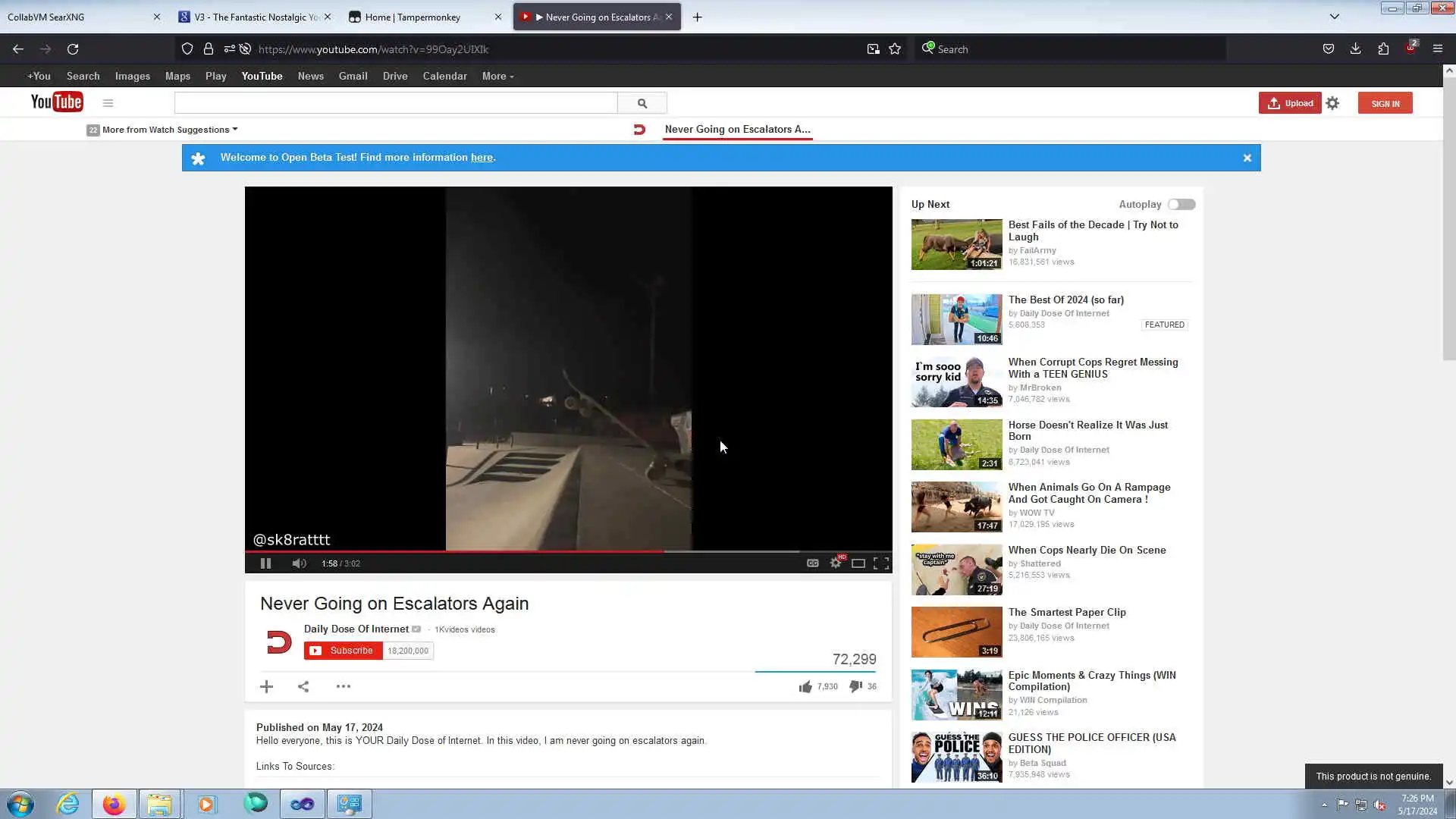Open the three-dots more actions menu

click(343, 686)
